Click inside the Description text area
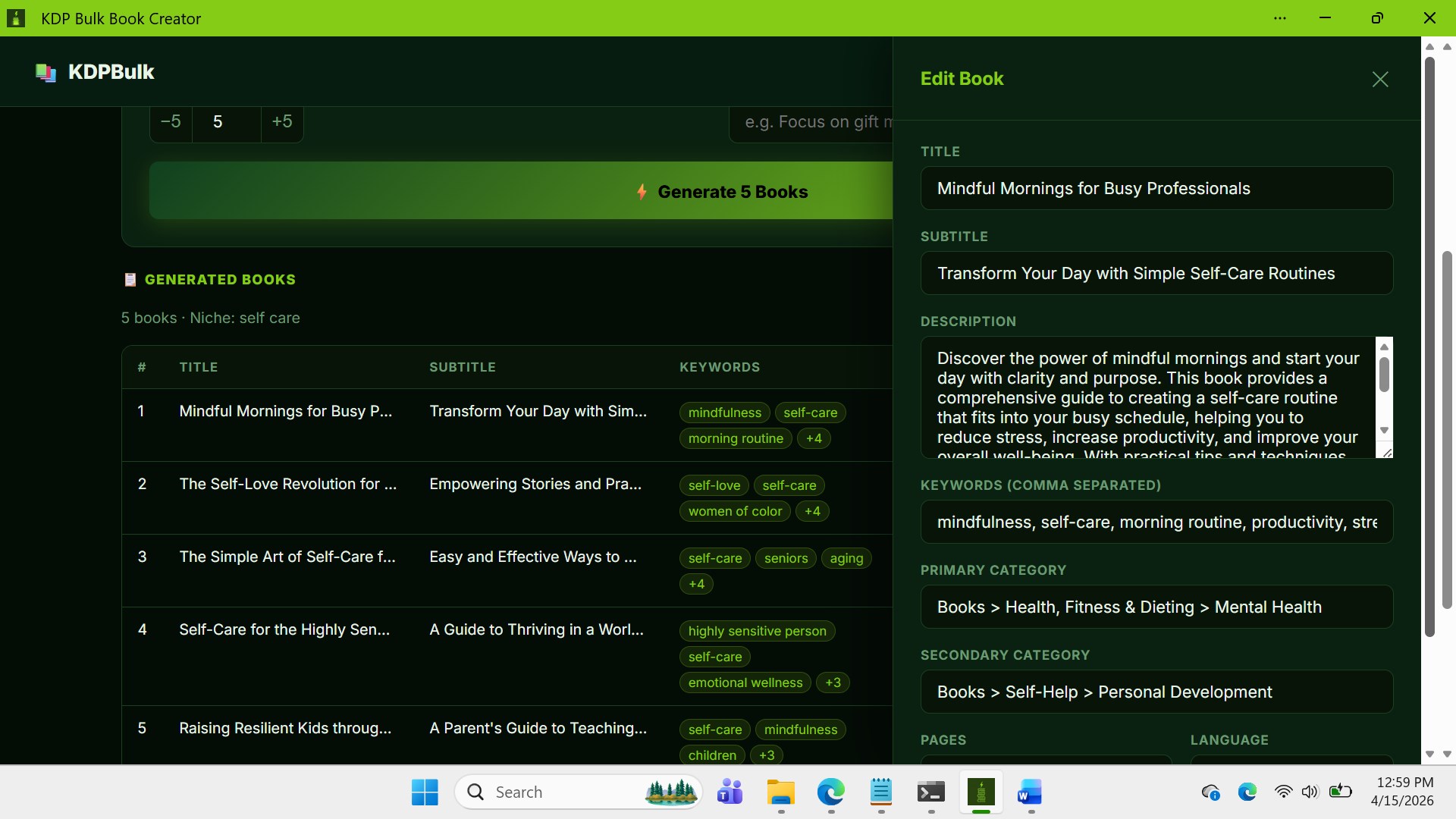Image resolution: width=1456 pixels, height=819 pixels. [x=1148, y=397]
